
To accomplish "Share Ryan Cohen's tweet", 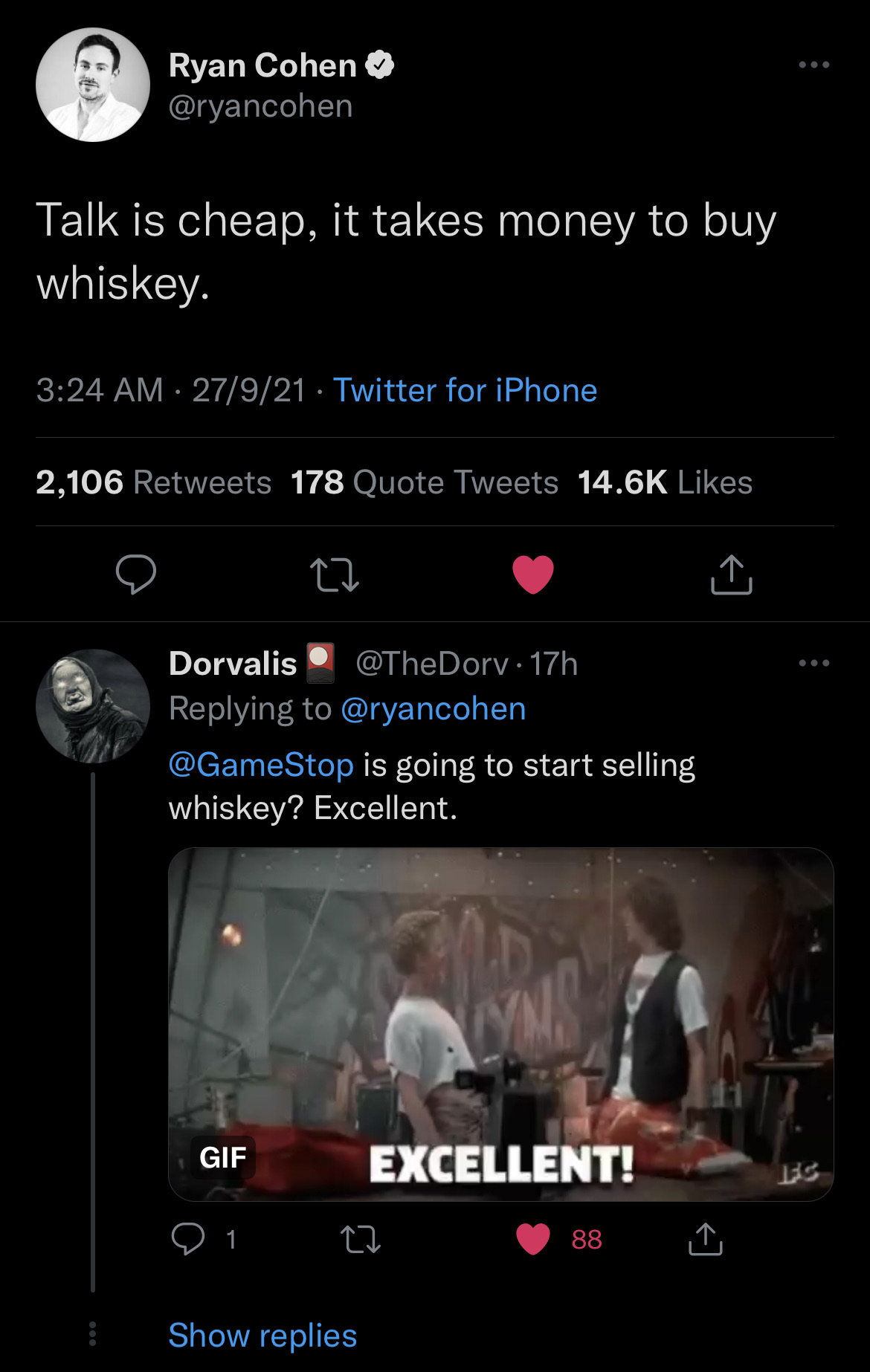I will tap(732, 575).
